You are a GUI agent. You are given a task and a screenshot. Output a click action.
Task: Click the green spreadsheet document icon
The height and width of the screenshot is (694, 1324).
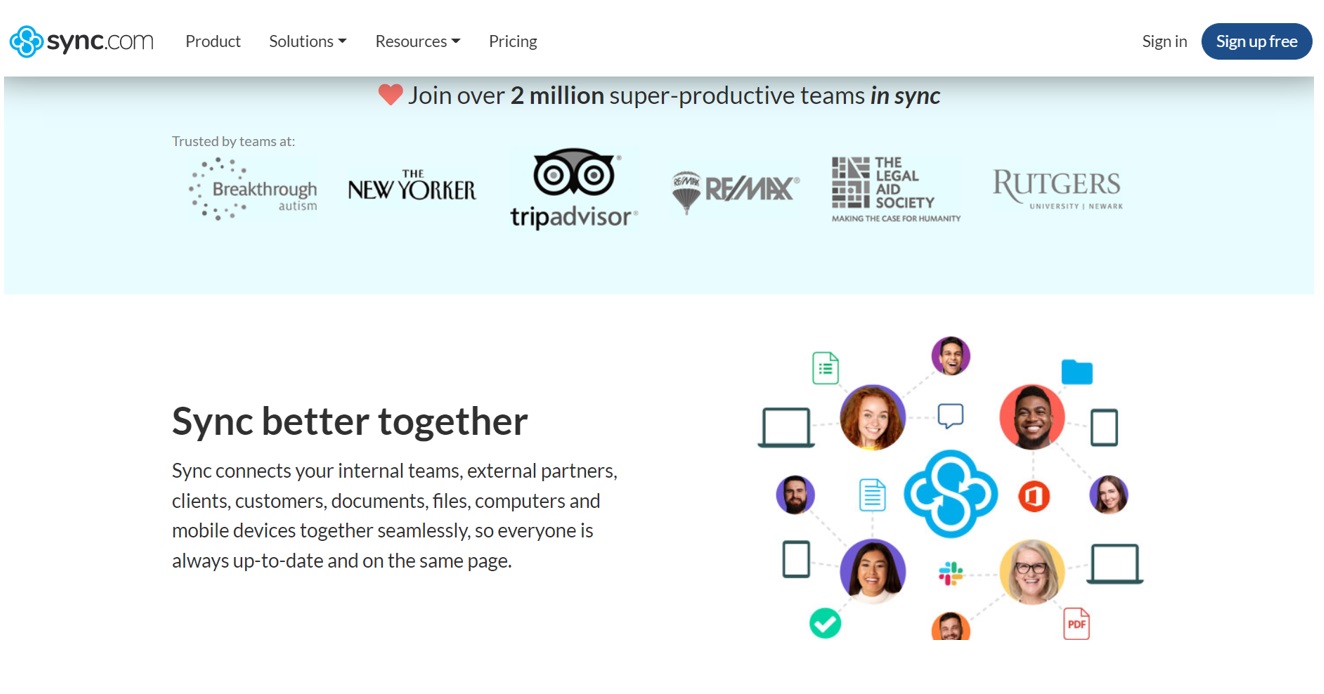tap(825, 368)
